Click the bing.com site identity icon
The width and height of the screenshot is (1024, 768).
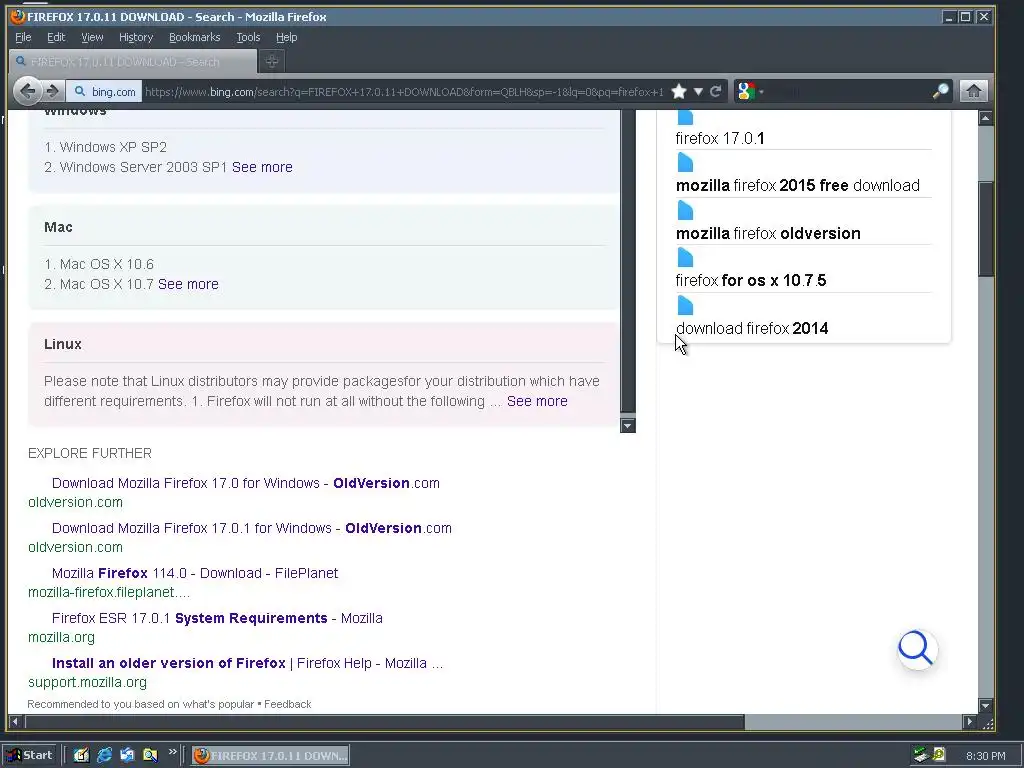(x=104, y=91)
